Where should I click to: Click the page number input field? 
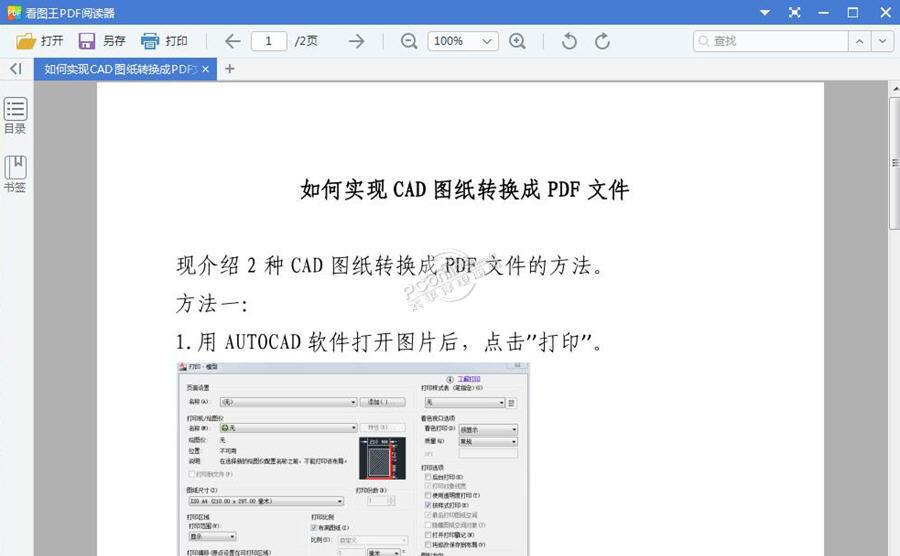tap(269, 41)
